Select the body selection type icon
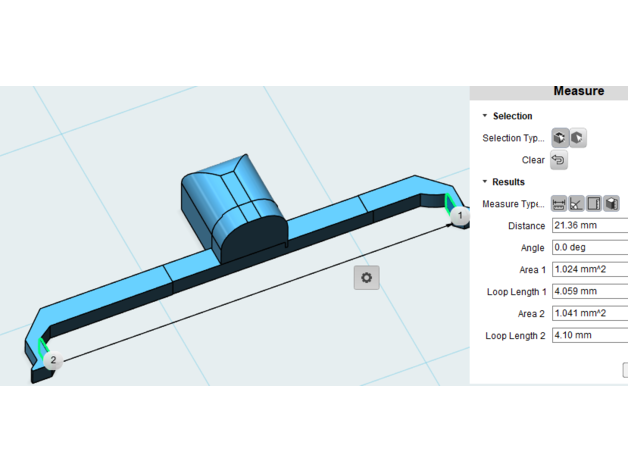Image resolution: width=628 pixels, height=472 pixels. (578, 138)
